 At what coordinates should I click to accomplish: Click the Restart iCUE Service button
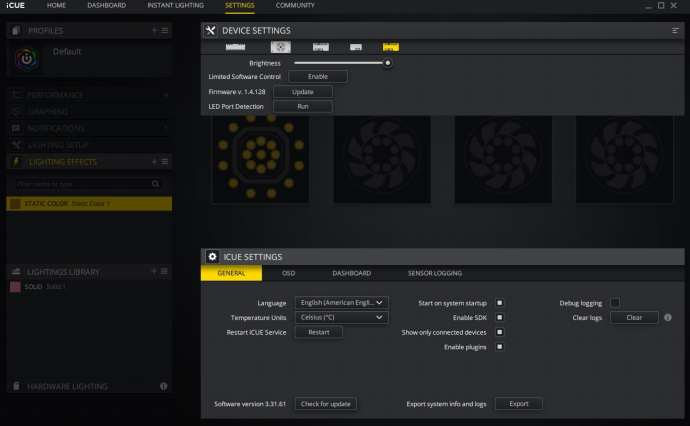point(319,332)
